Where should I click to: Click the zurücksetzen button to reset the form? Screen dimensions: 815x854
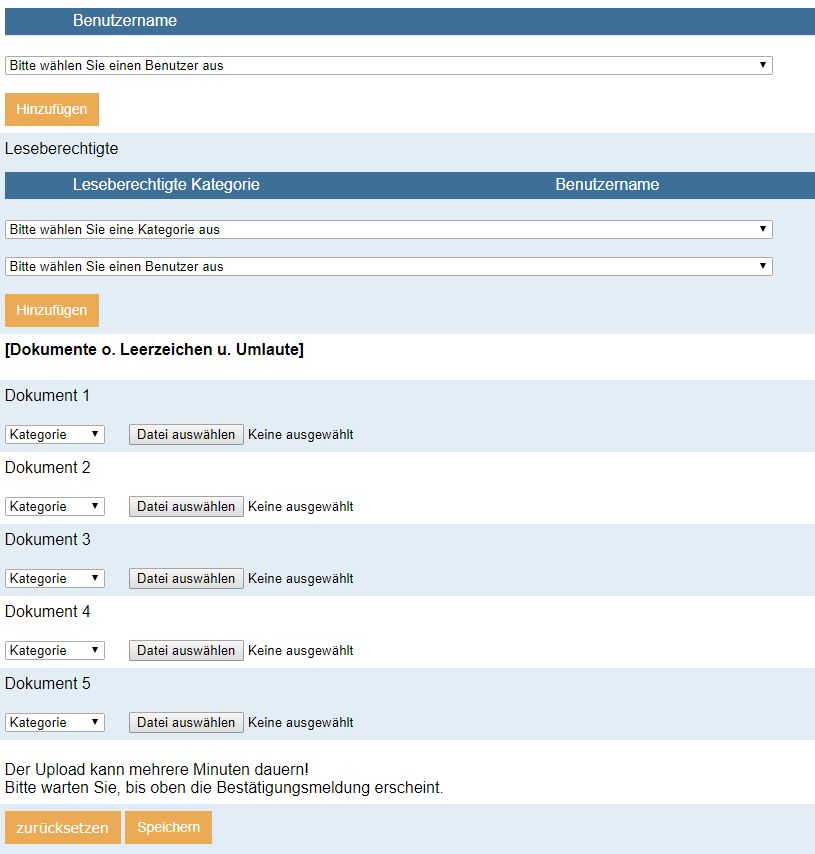click(62, 828)
